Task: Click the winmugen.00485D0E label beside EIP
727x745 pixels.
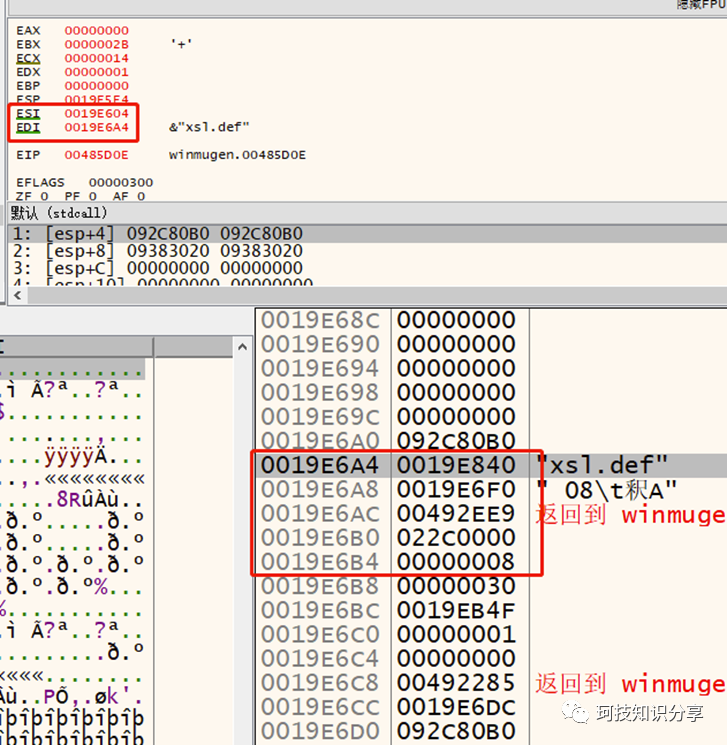Action: (237, 155)
